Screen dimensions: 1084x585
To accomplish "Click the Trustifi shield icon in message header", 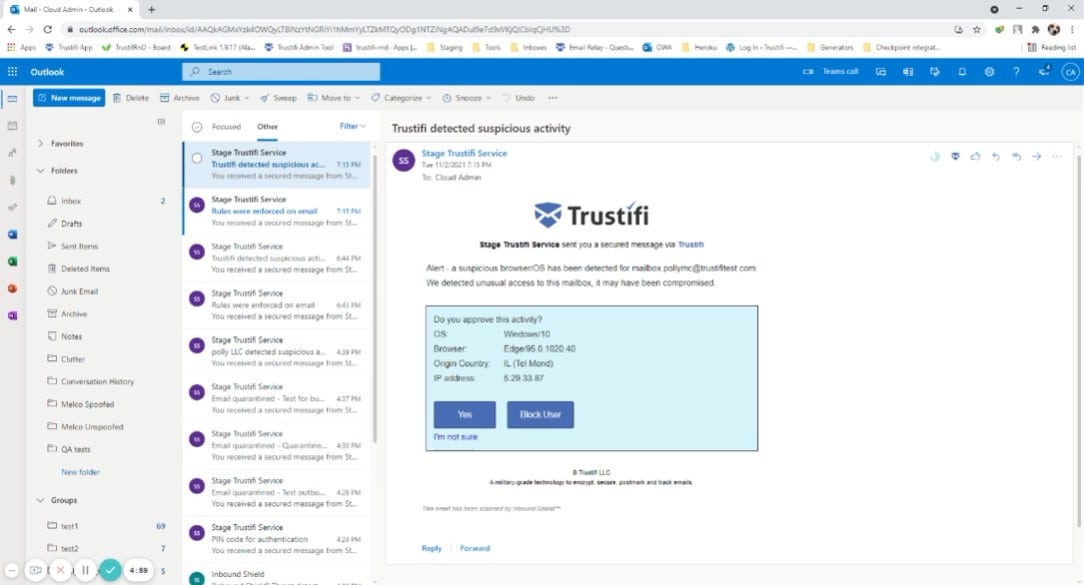I will click(x=955, y=156).
